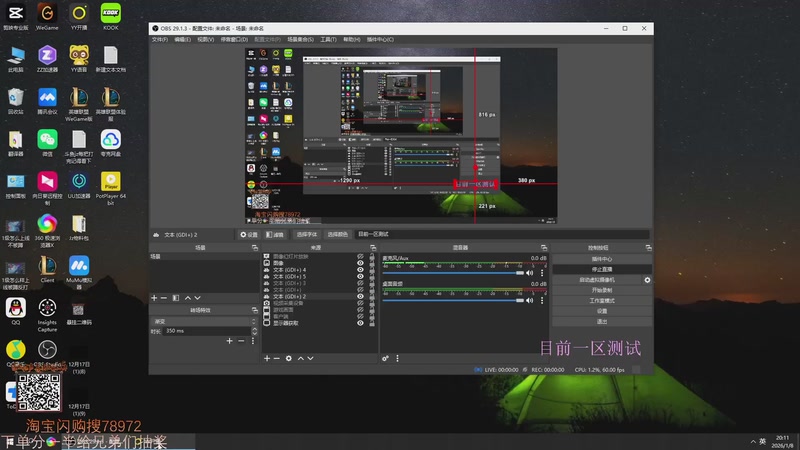Toggle visibility of 图像 source
Viewport: 800px width, 450px height.
coord(360,263)
